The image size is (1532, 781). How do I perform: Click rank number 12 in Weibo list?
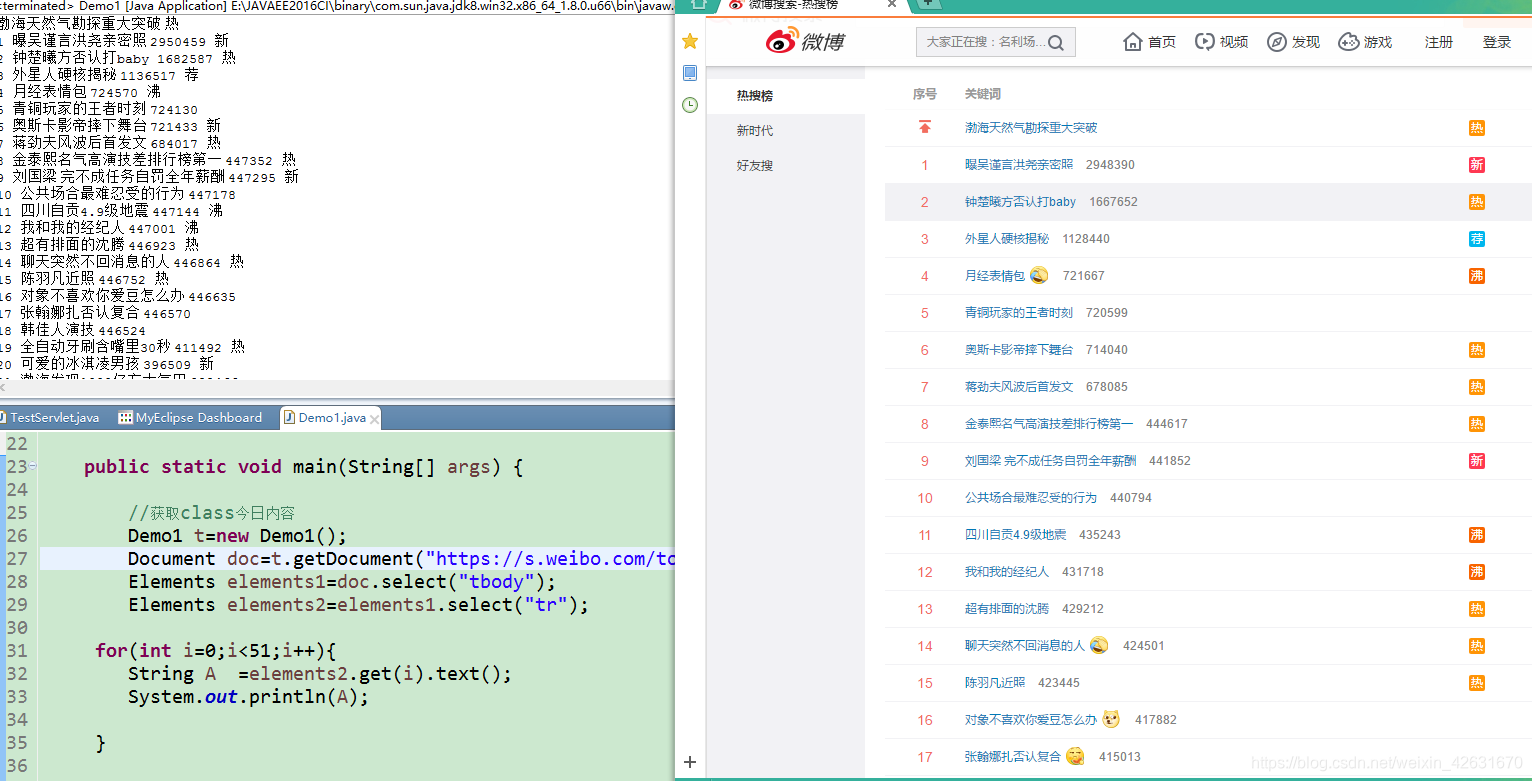point(925,572)
